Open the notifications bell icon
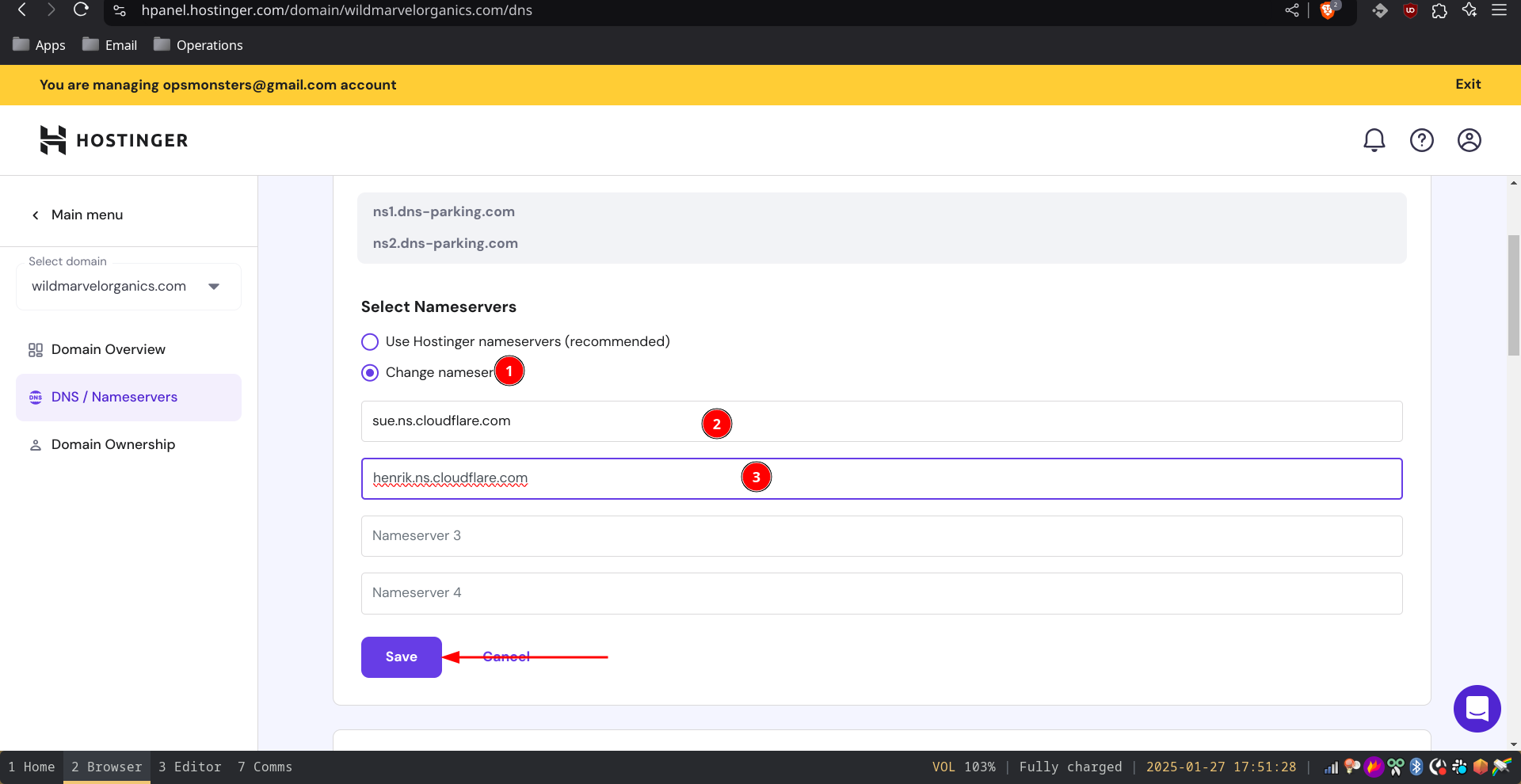 pos(1374,140)
